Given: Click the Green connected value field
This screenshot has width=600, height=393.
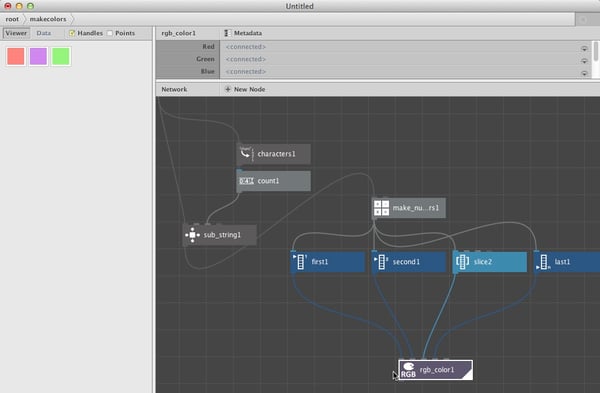Looking at the screenshot, I should (405, 59).
